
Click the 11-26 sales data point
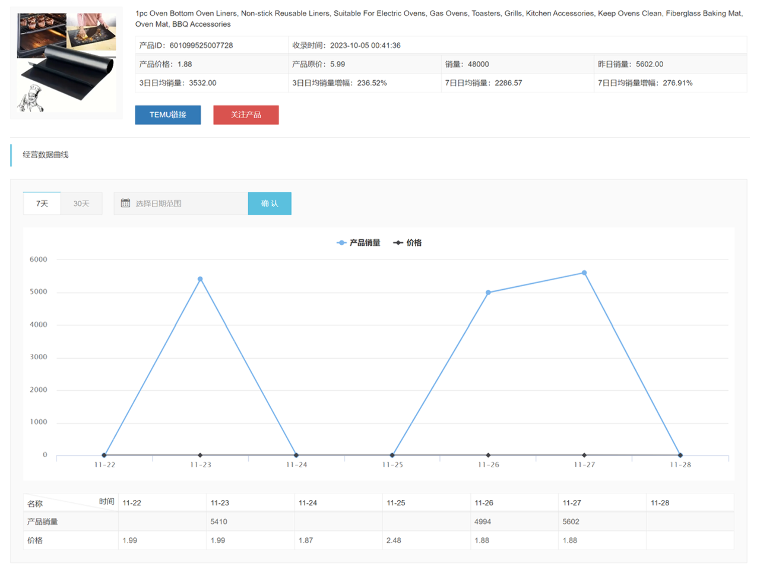[488, 292]
